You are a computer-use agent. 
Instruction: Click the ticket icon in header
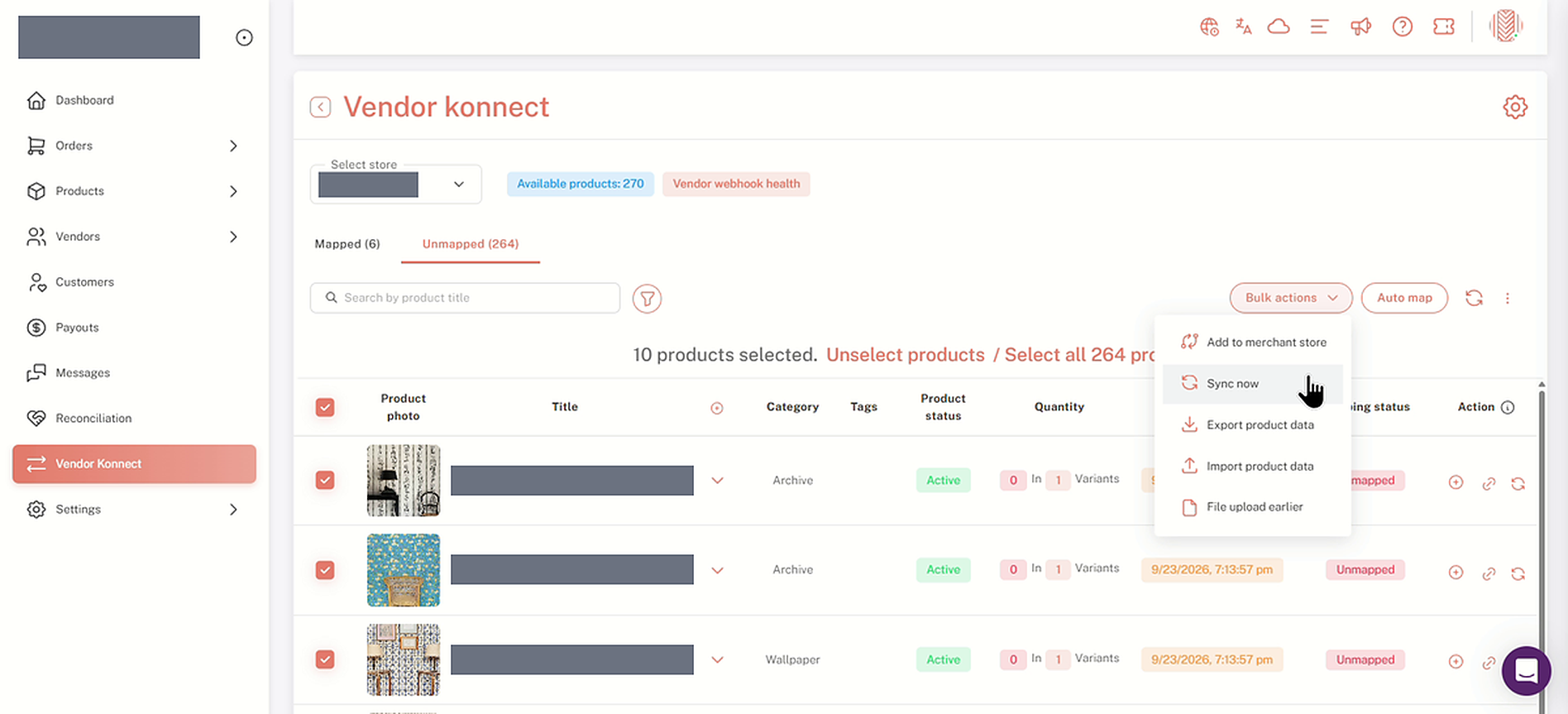coord(1444,26)
